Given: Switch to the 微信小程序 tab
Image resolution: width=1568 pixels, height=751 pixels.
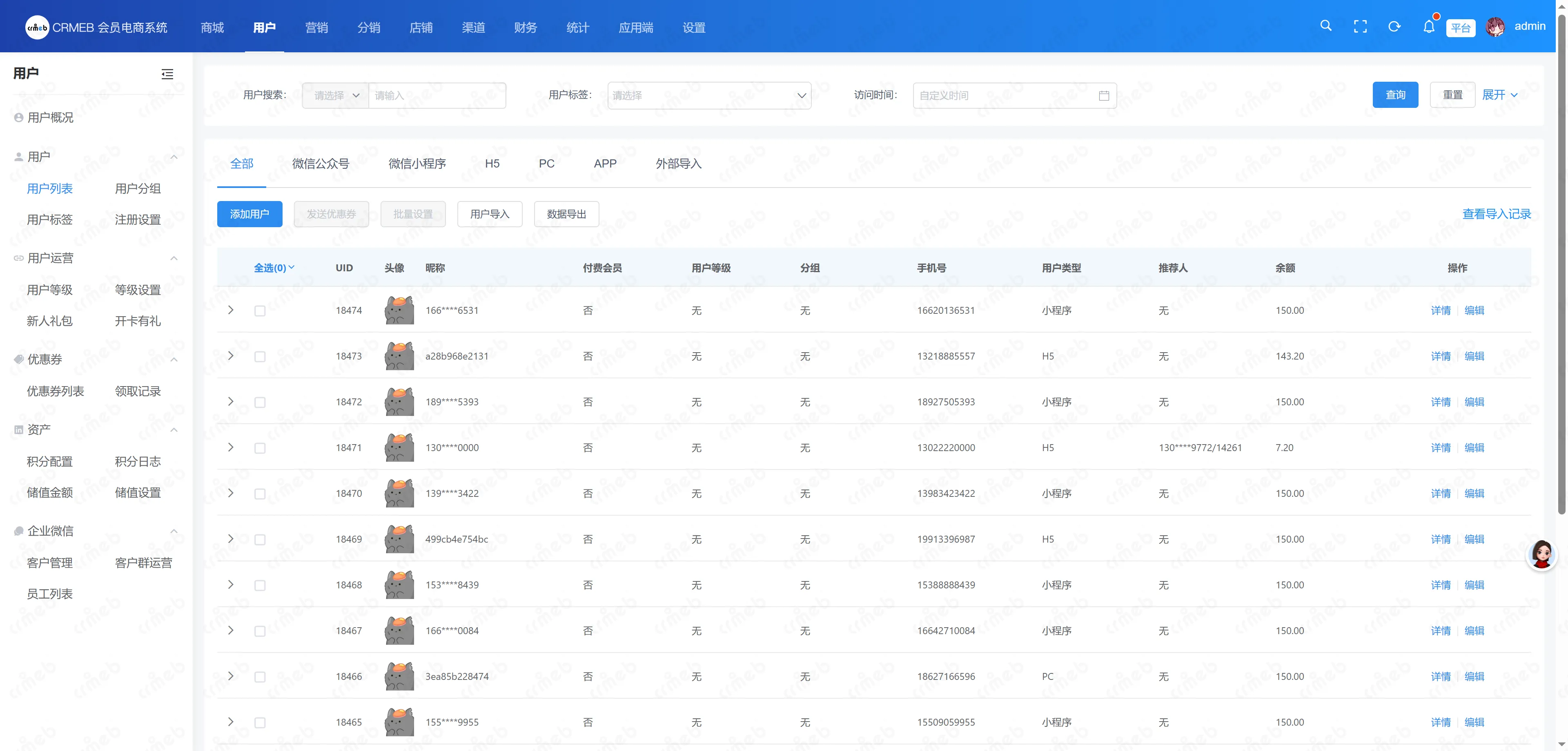Looking at the screenshot, I should [x=417, y=163].
